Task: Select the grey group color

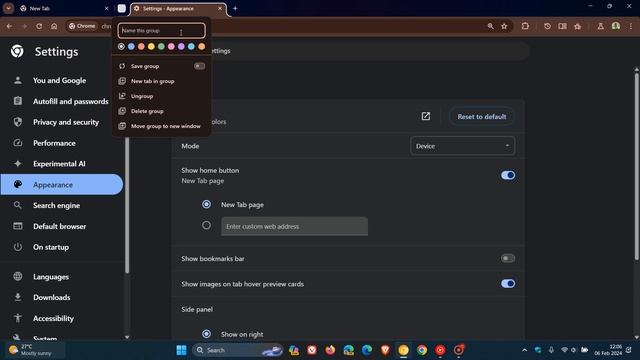Action: [x=121, y=47]
